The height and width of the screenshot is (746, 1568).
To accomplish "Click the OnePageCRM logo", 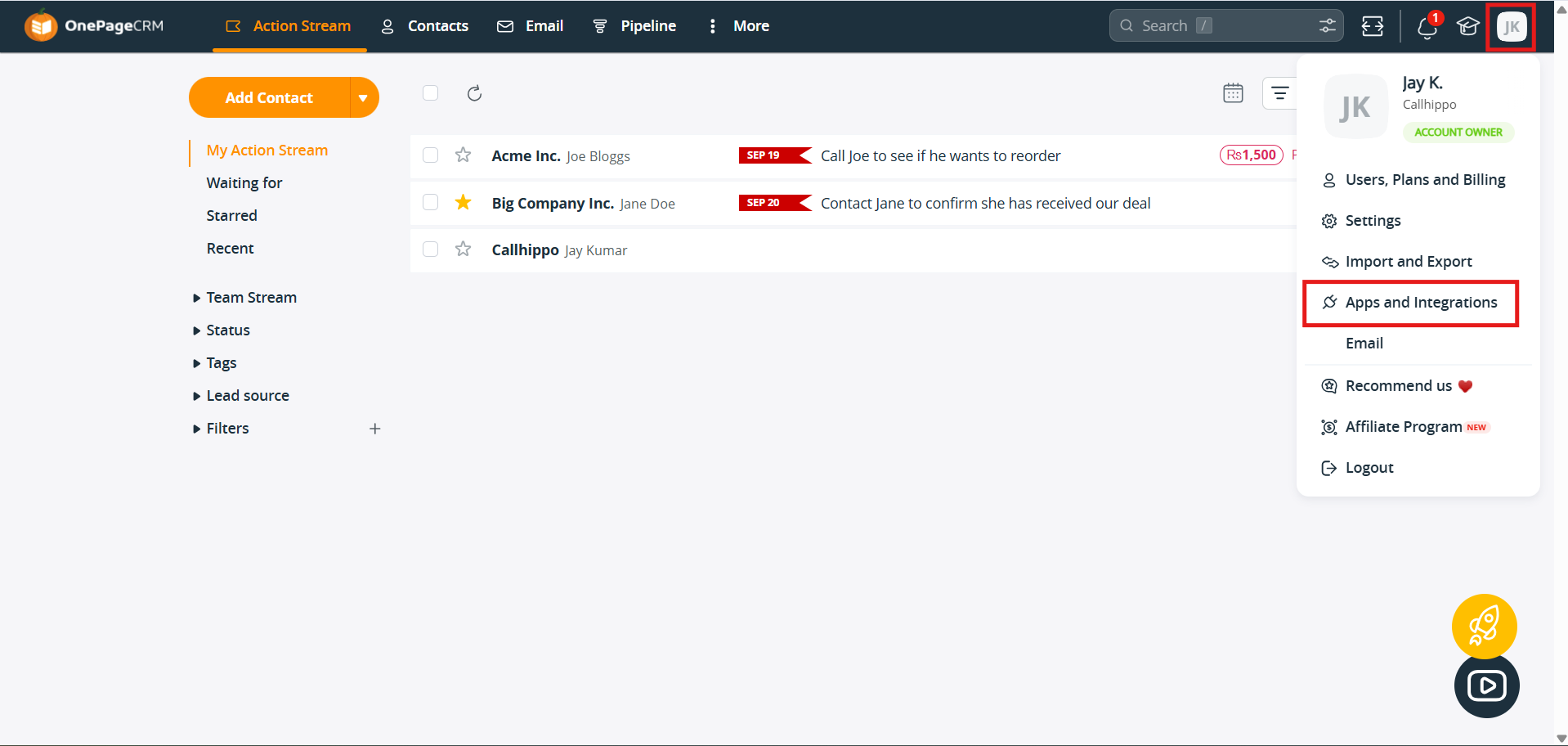I will 94,26.
